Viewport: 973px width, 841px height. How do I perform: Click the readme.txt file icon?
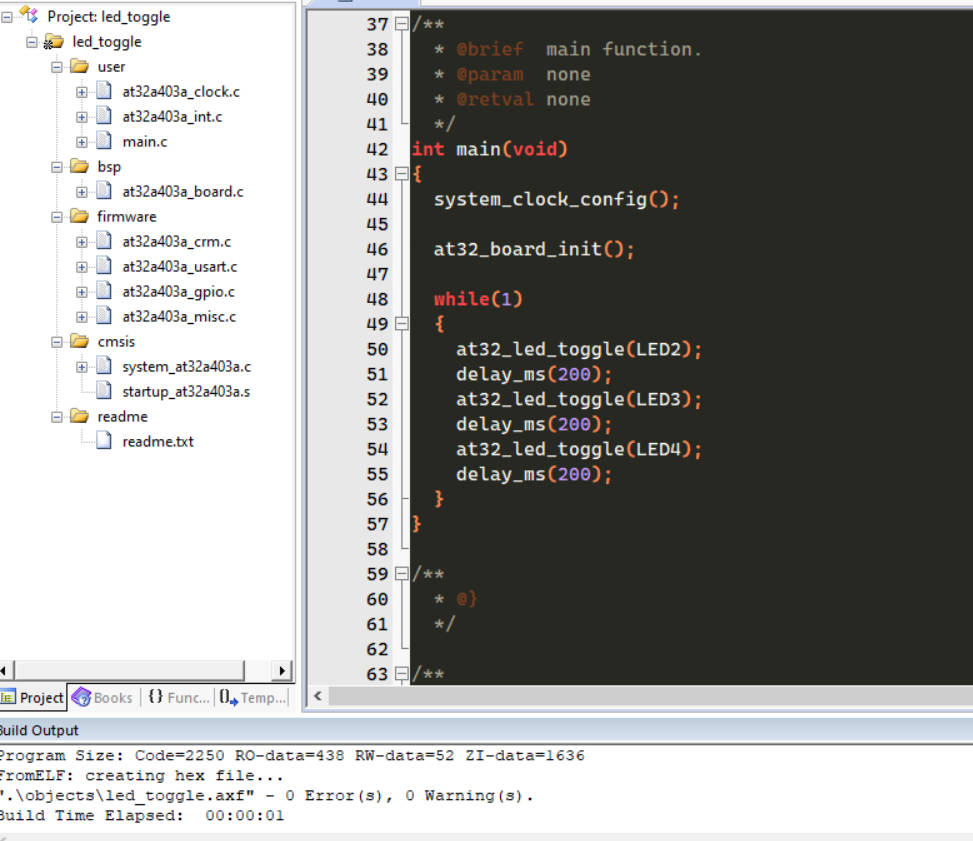tap(104, 441)
